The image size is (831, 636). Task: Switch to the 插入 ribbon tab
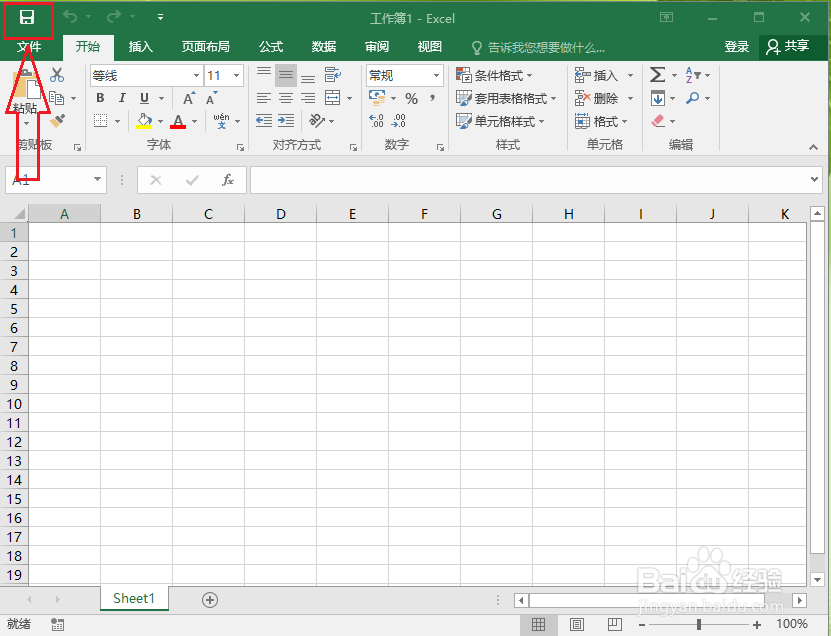tap(140, 46)
